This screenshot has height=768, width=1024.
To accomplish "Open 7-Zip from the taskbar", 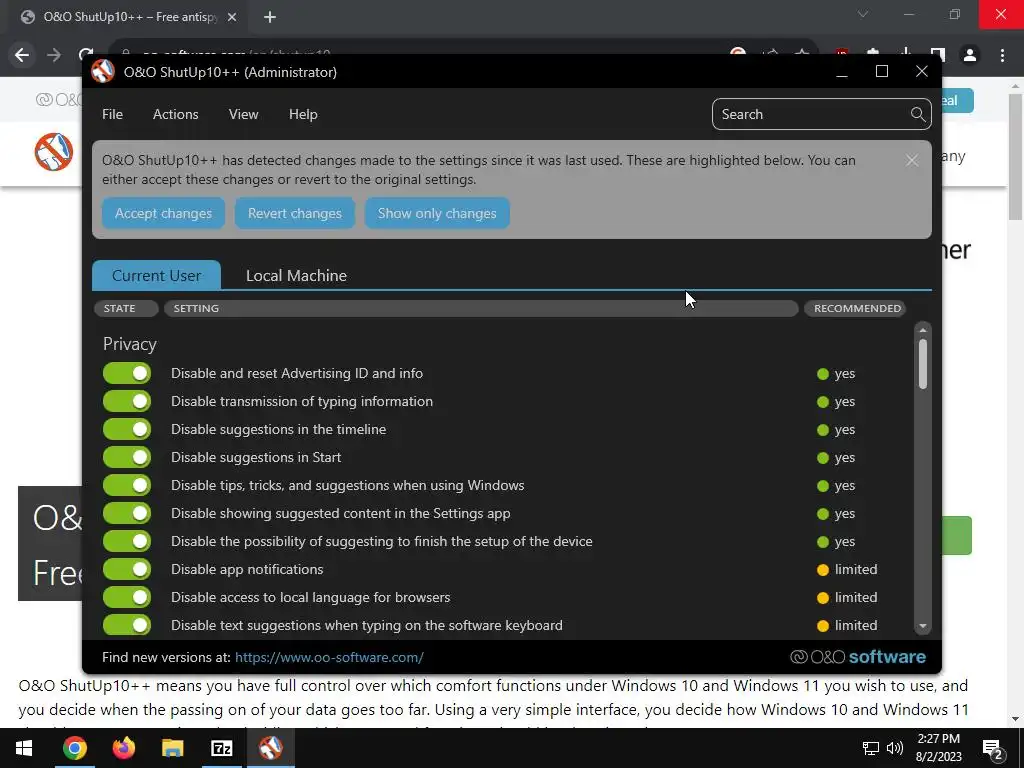I will (x=221, y=748).
